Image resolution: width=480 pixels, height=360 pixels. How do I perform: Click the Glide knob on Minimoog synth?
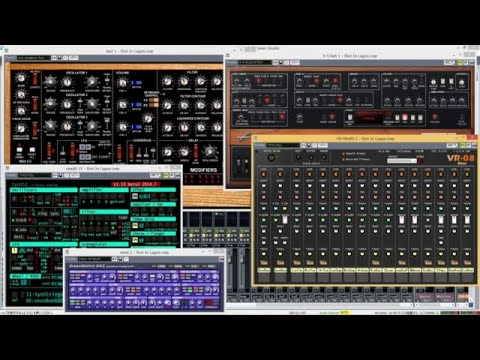point(21,78)
